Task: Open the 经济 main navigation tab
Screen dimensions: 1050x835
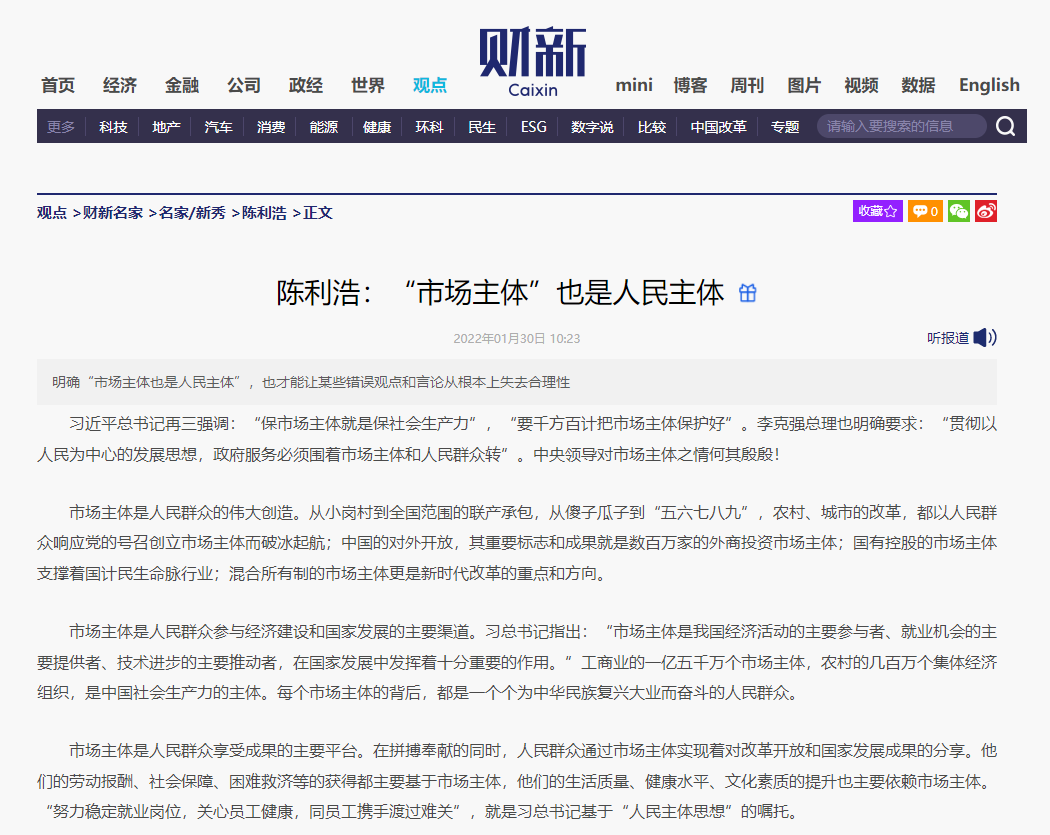Action: click(x=120, y=85)
